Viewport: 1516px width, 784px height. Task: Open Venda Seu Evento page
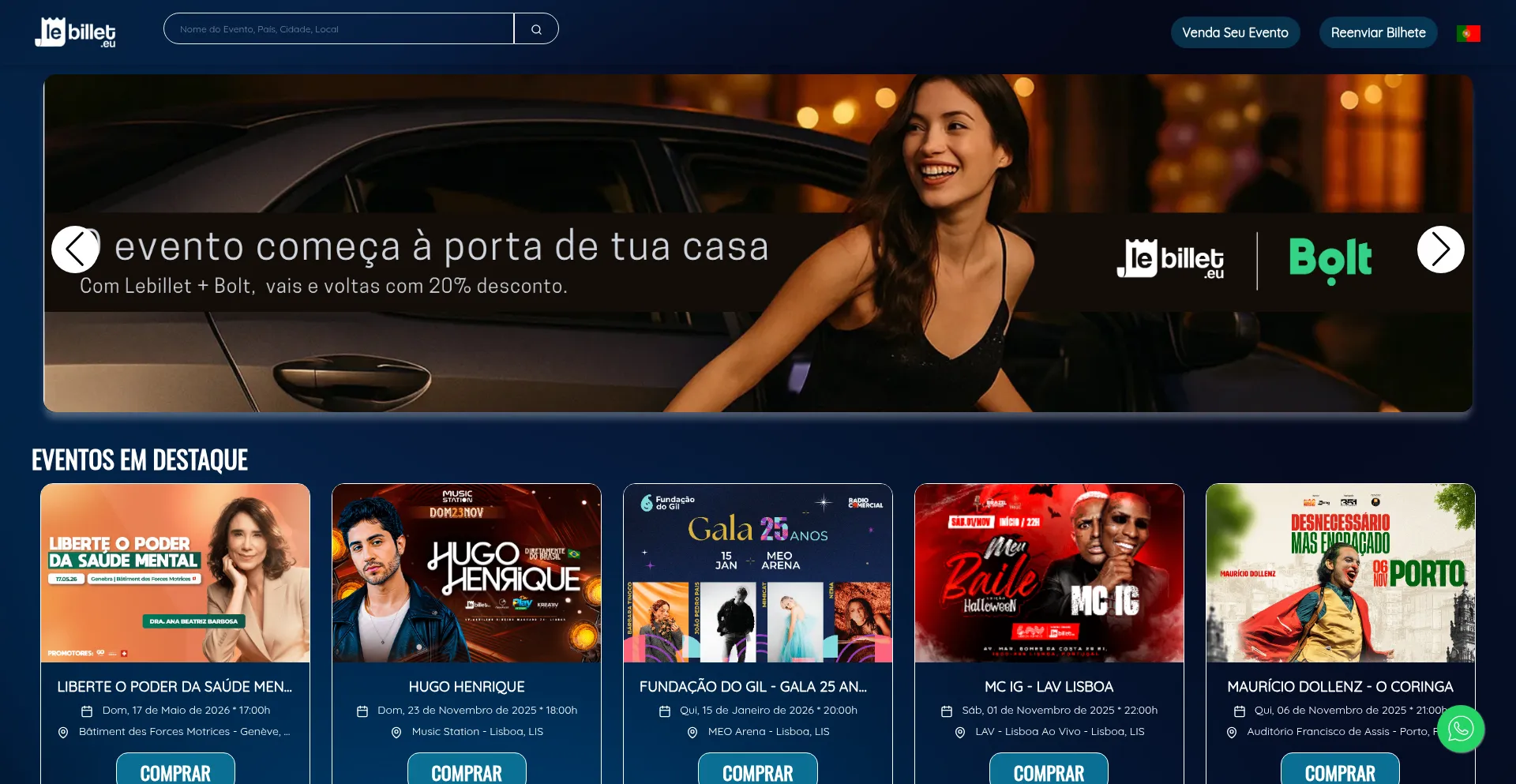click(x=1235, y=32)
